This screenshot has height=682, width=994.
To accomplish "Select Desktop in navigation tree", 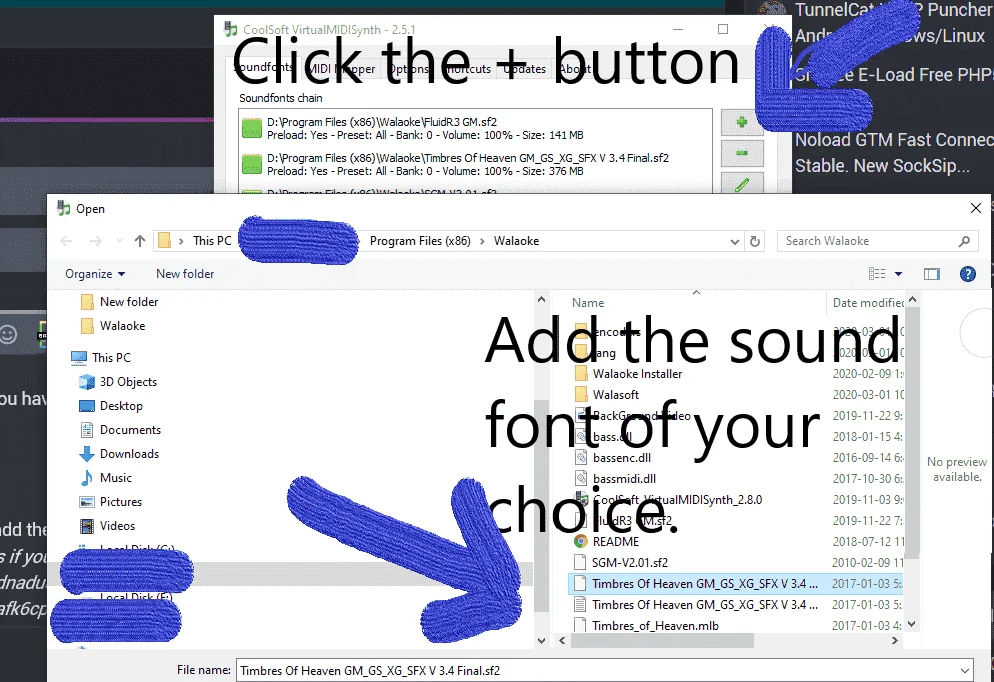I will point(111,406).
